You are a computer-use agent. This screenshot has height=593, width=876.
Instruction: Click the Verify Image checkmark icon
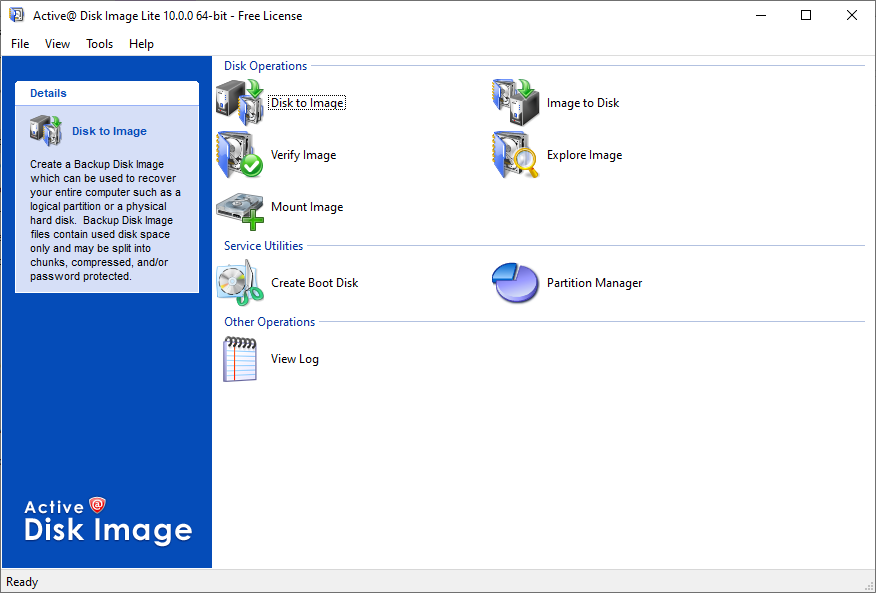240,155
